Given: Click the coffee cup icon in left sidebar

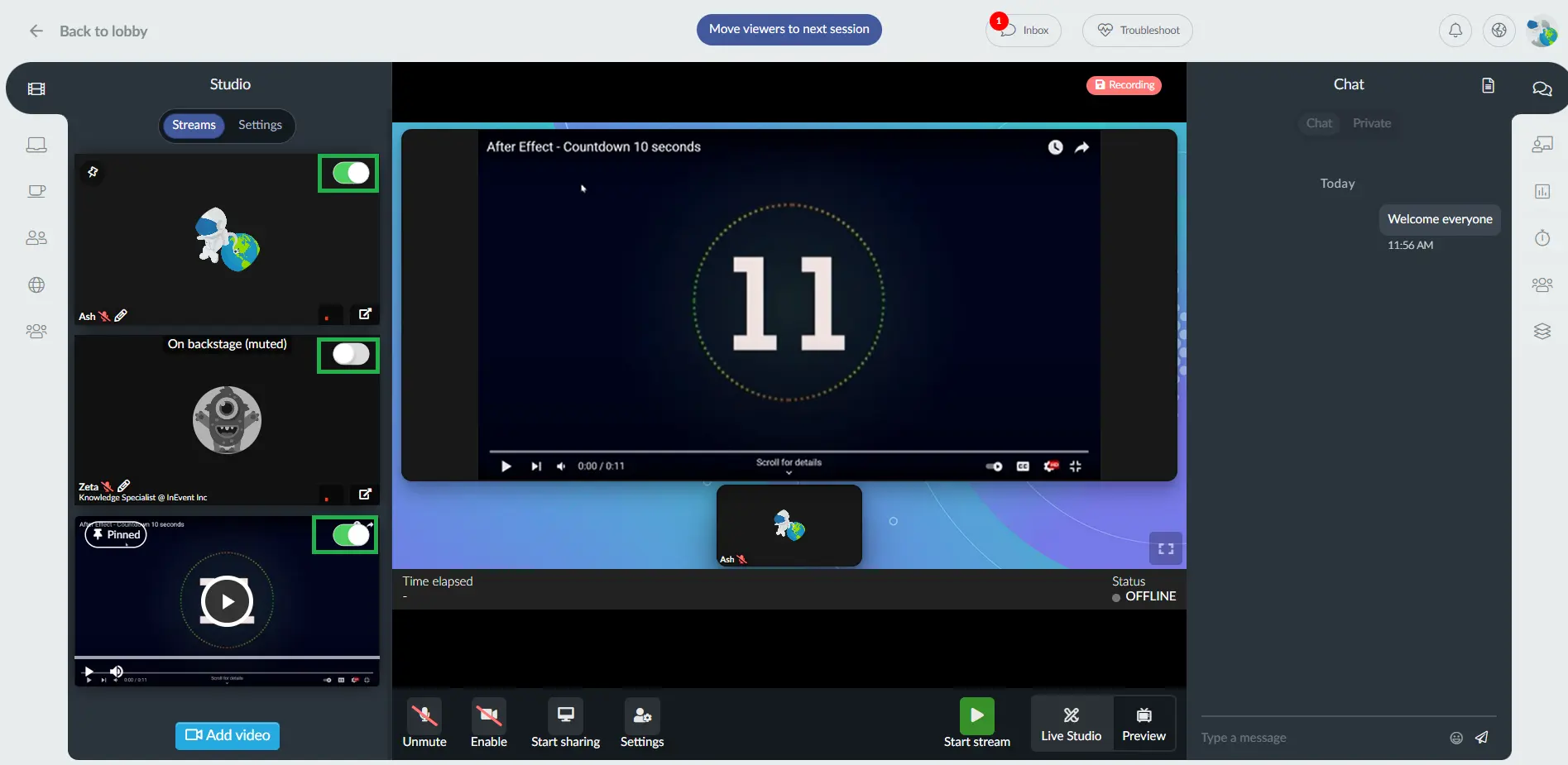Looking at the screenshot, I should (36, 191).
